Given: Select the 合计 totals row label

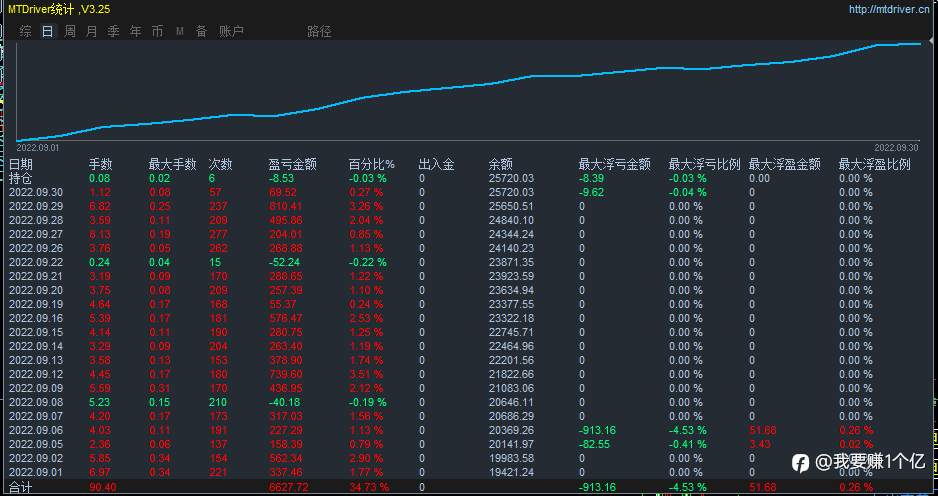Looking at the screenshot, I should [20, 488].
